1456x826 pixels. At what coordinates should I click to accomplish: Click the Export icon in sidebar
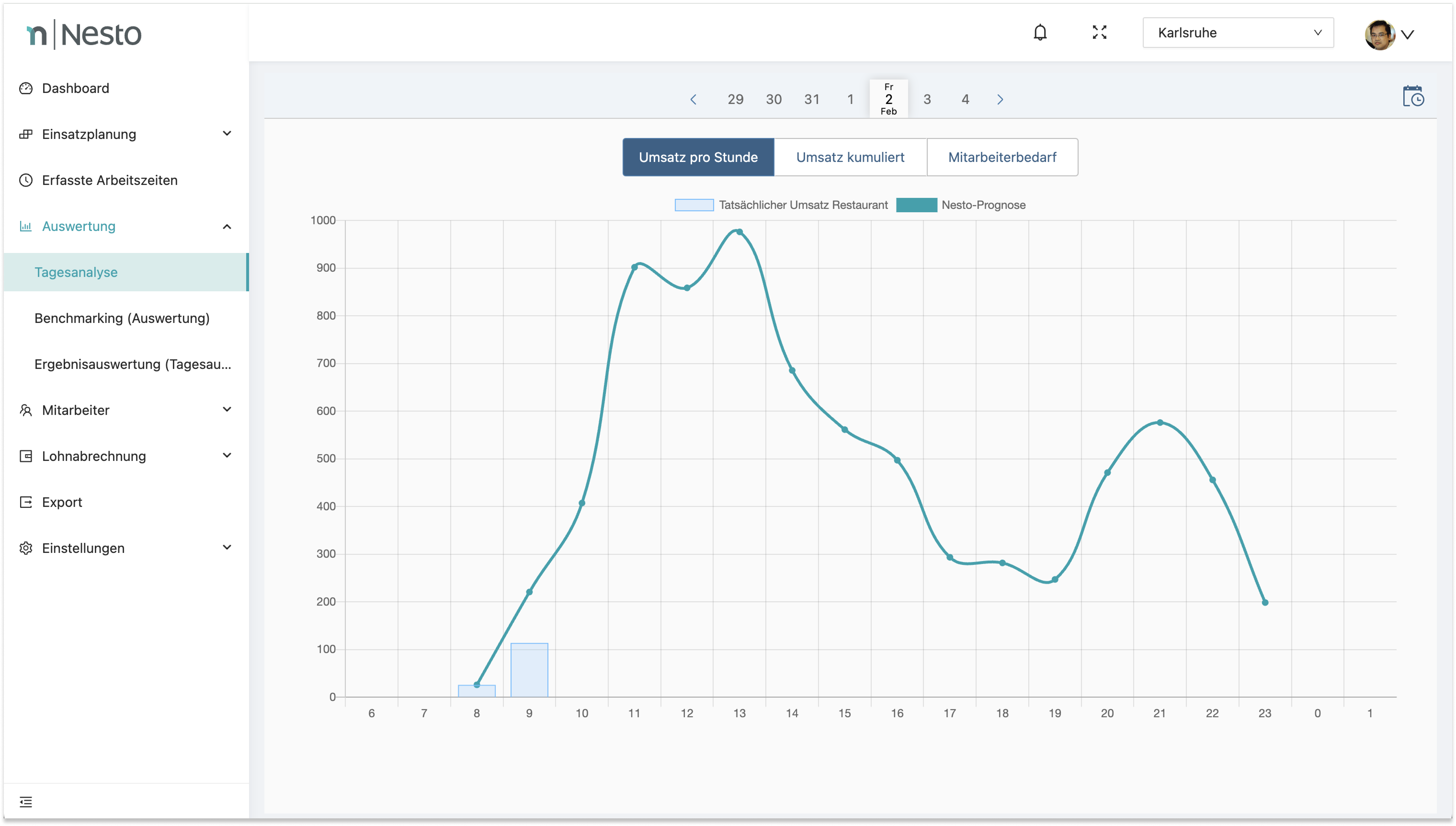click(x=26, y=502)
